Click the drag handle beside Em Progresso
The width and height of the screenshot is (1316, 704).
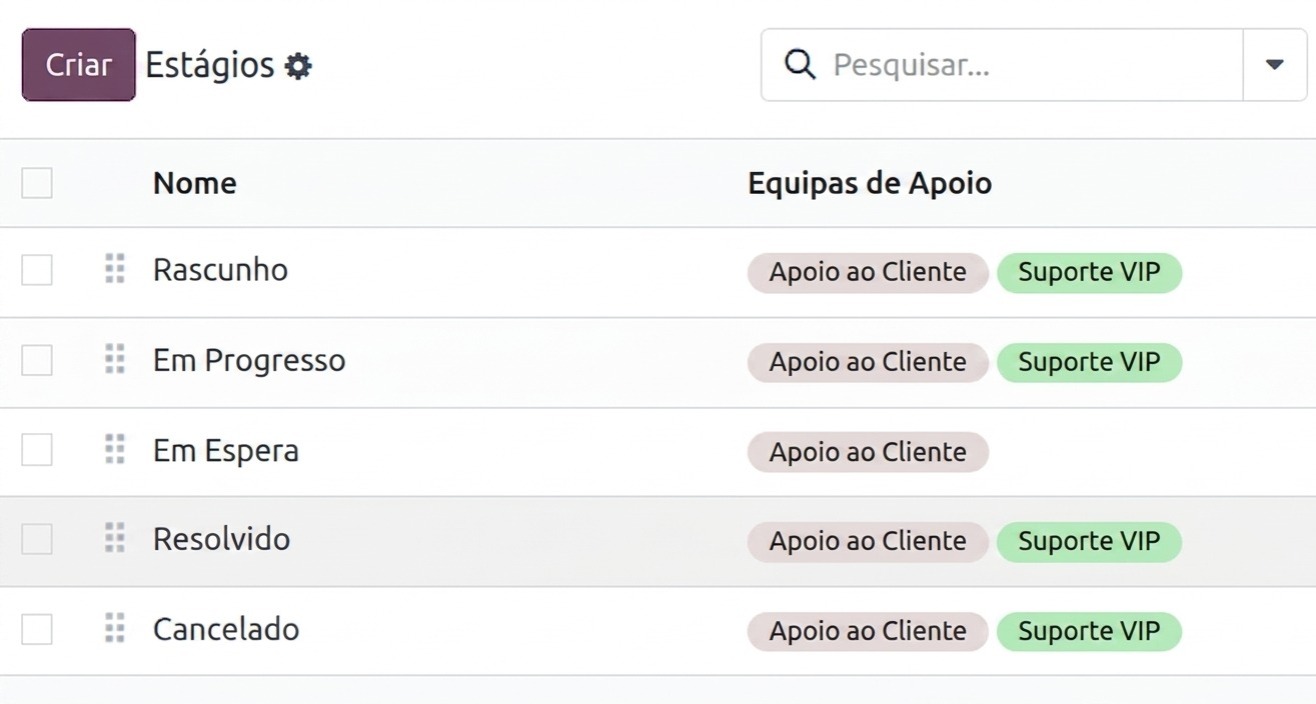click(115, 359)
